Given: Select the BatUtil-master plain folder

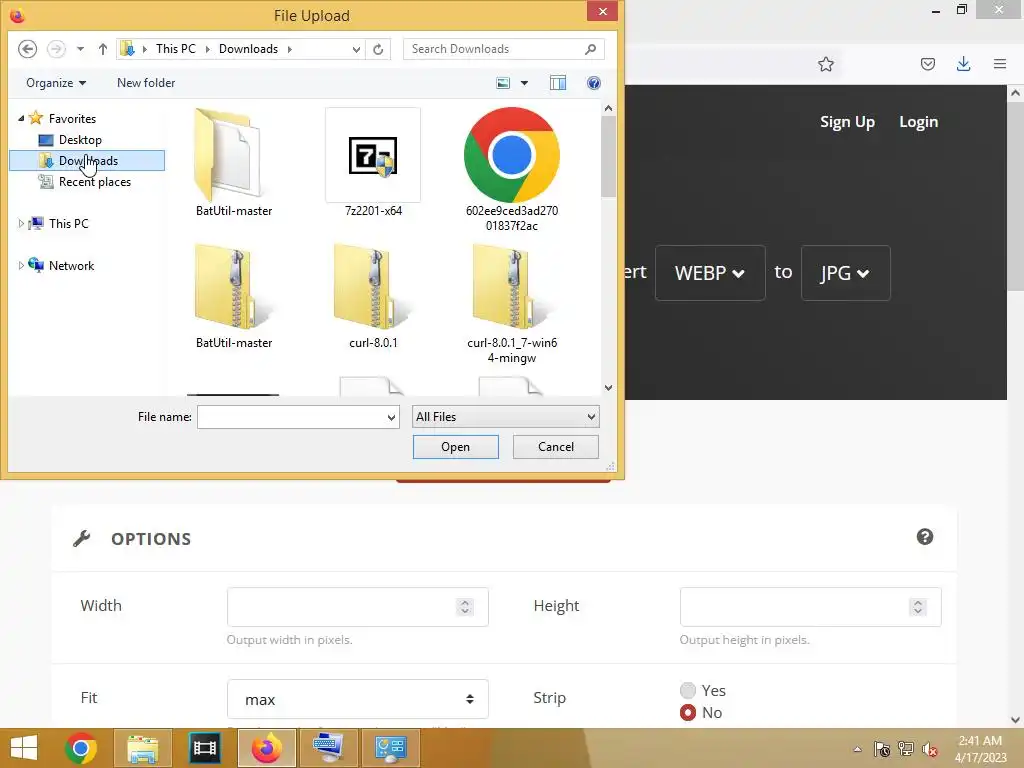Looking at the screenshot, I should pyautogui.click(x=234, y=163).
